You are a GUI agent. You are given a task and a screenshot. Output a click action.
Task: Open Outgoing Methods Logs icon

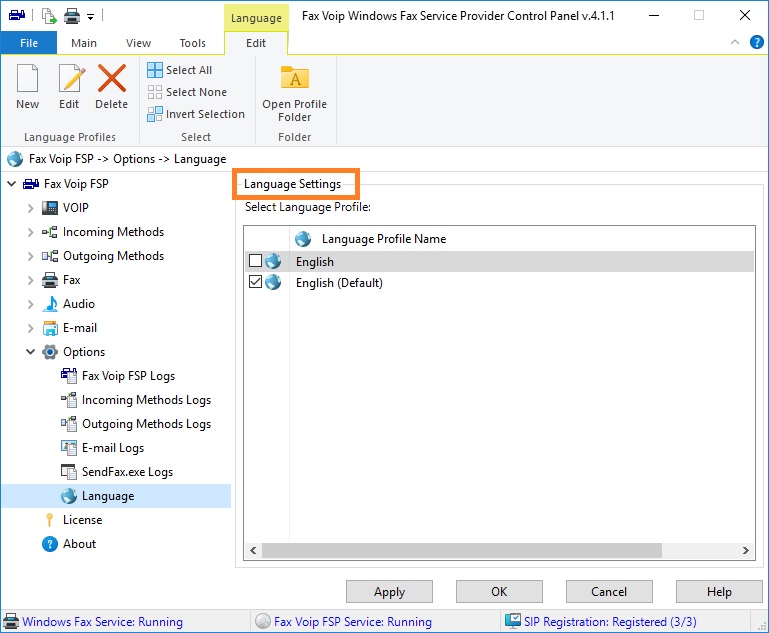pyautogui.click(x=69, y=424)
